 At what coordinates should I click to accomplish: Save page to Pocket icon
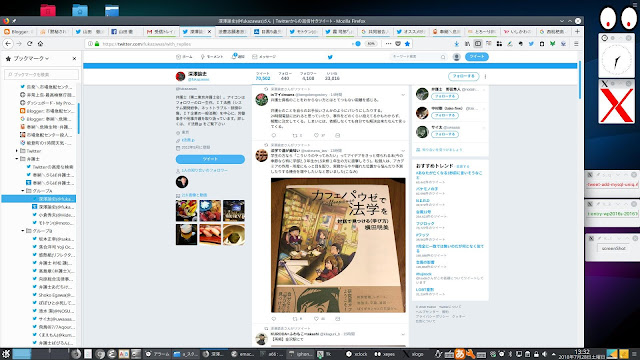click(x=398, y=44)
